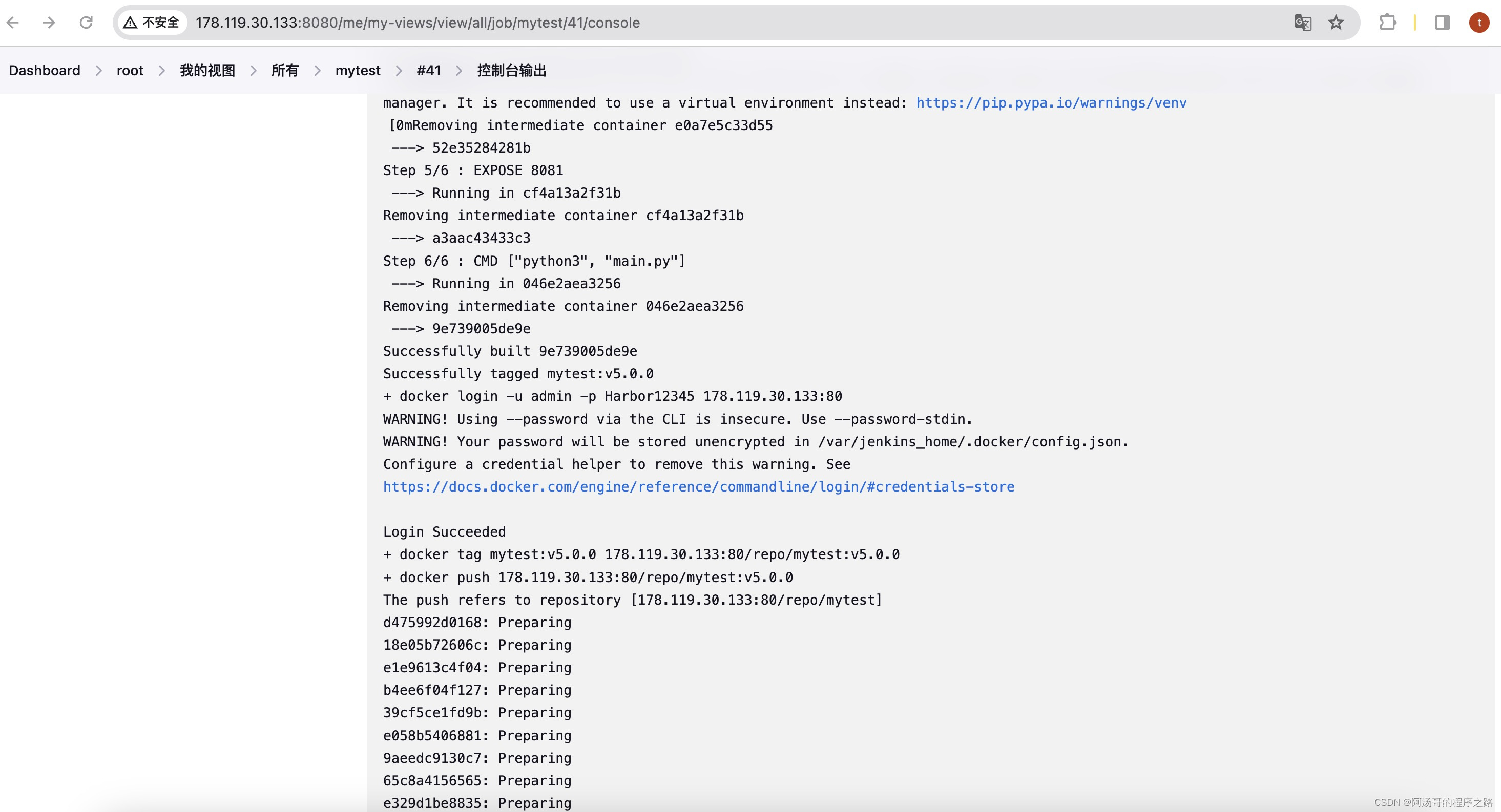The width and height of the screenshot is (1501, 812).
Task: Expand the chevron after #41
Action: 459,71
